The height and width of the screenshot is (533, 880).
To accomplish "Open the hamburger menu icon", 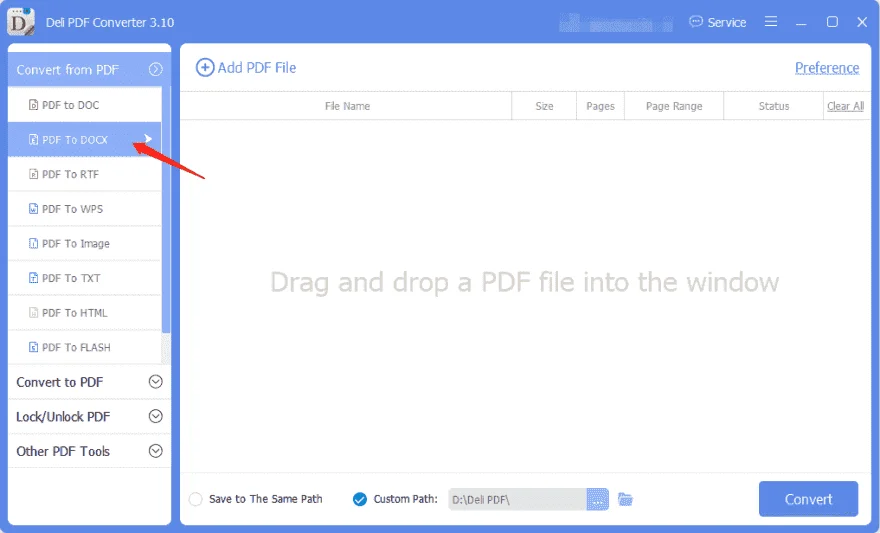I will pos(771,21).
